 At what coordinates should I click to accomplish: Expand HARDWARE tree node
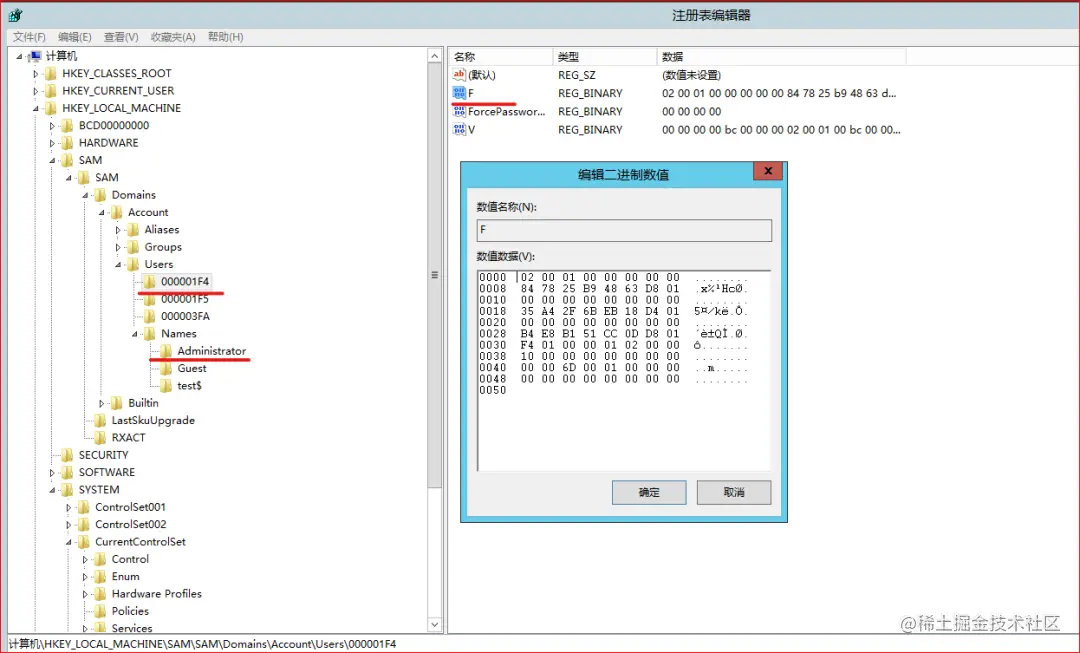click(52, 143)
